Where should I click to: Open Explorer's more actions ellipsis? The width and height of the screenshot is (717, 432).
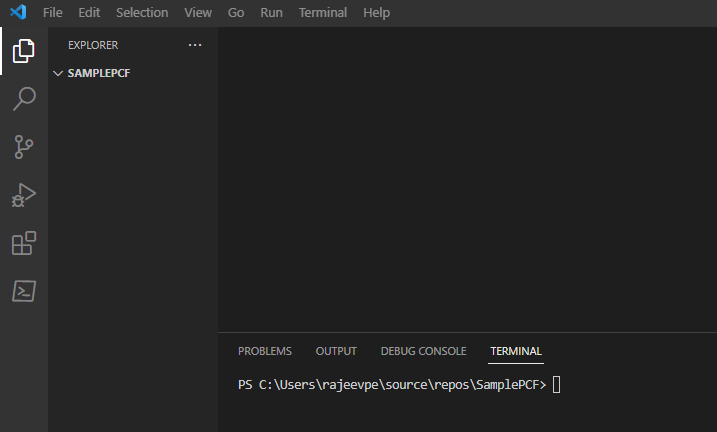tap(195, 45)
